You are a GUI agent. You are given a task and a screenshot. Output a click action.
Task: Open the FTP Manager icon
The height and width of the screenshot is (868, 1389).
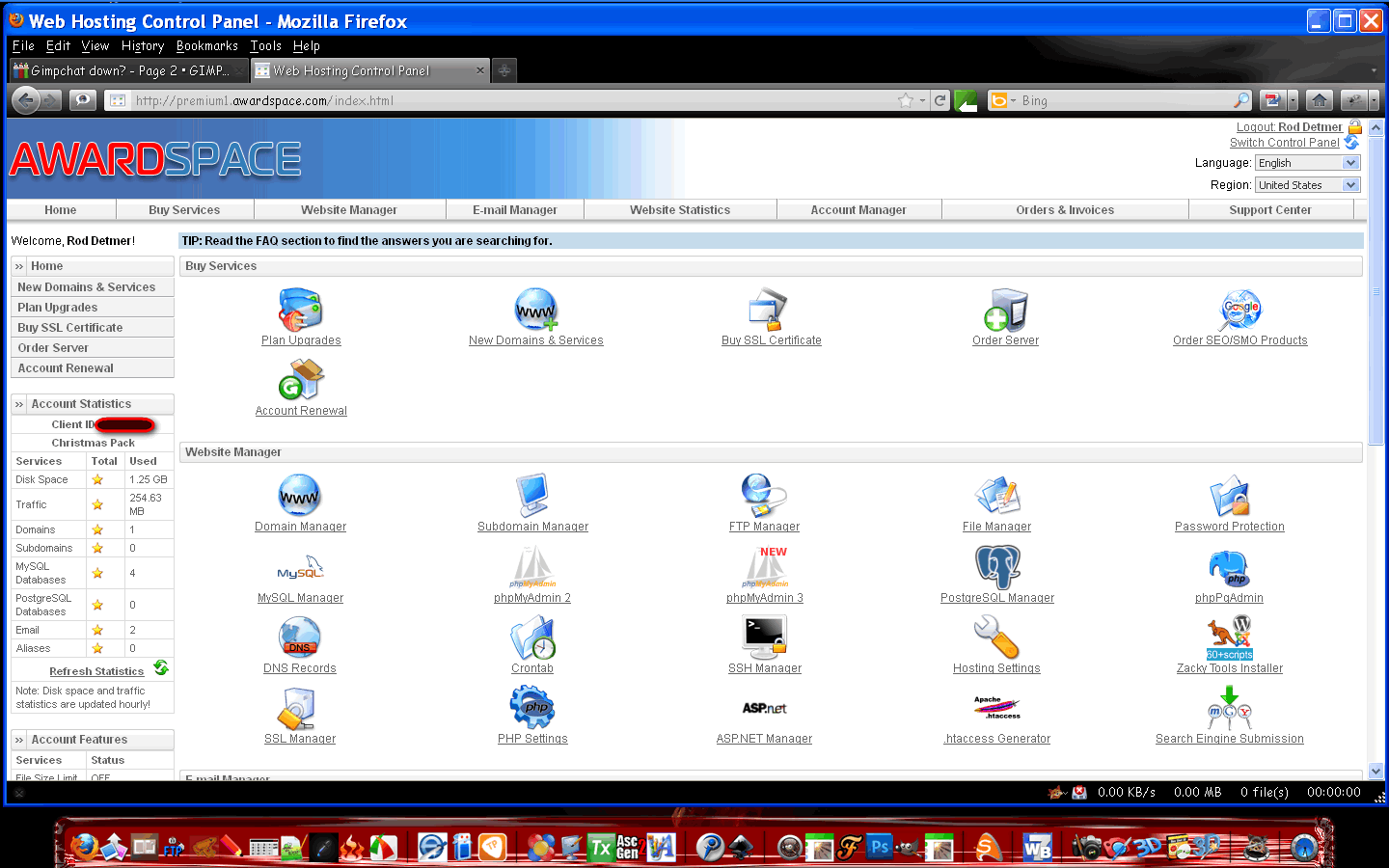764,496
